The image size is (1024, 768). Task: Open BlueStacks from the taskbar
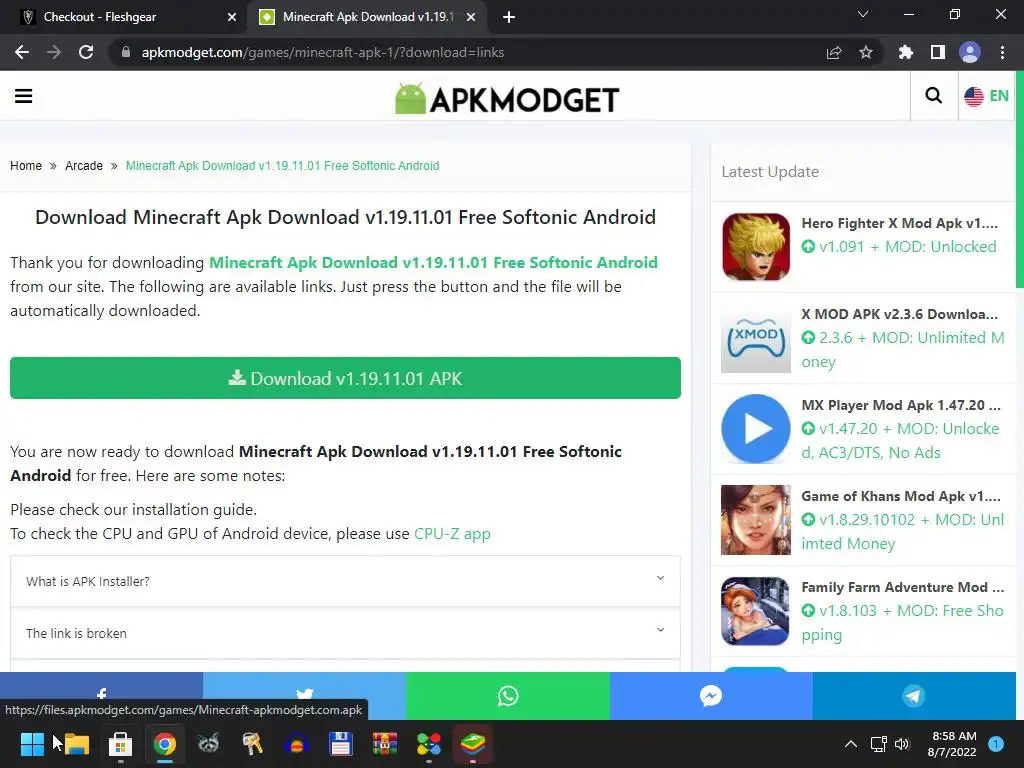point(473,744)
